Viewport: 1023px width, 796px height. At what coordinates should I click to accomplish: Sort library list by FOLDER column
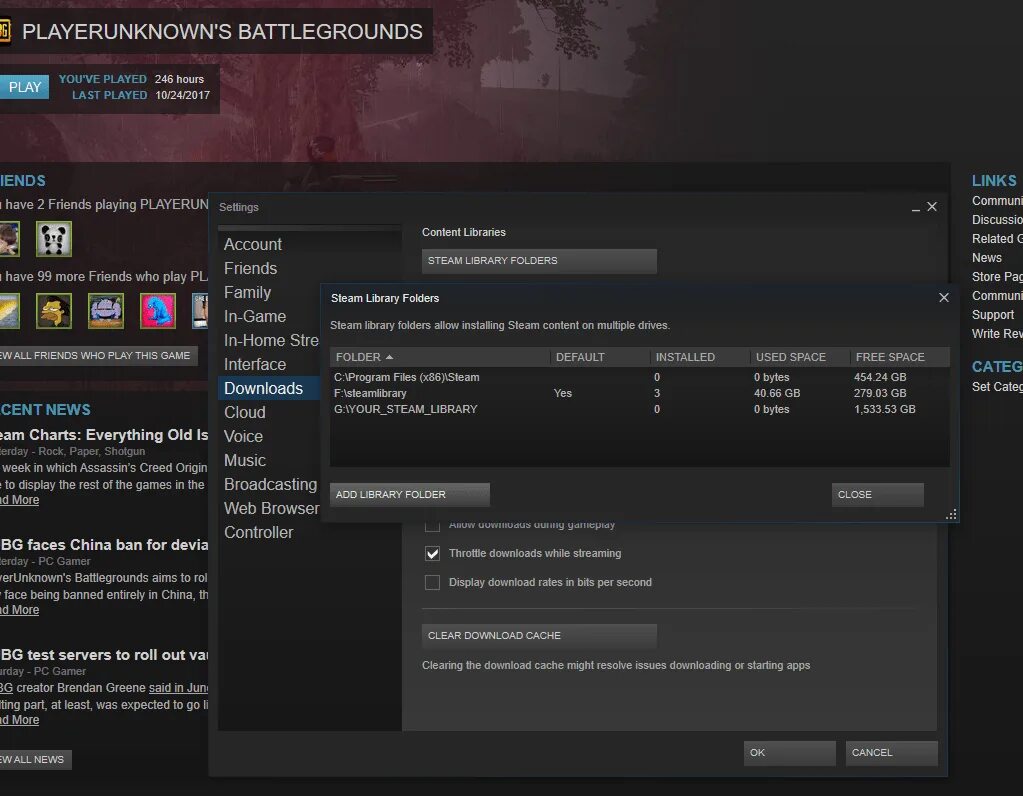point(439,357)
